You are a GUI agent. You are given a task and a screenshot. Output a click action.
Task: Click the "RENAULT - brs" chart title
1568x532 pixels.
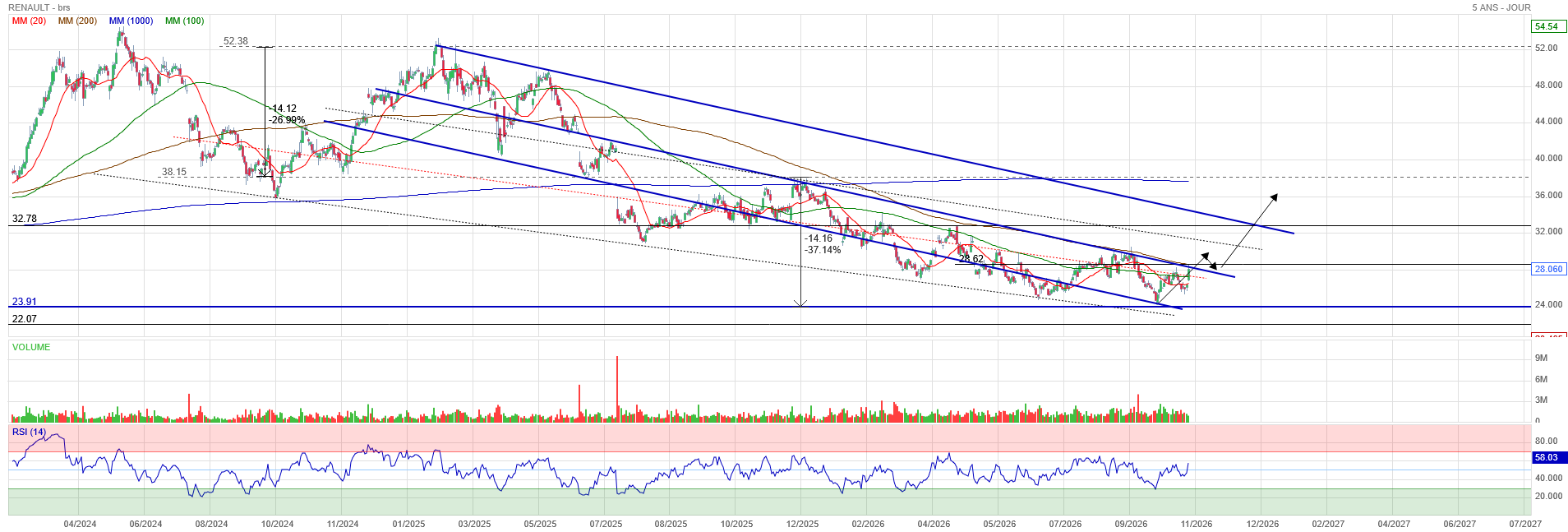coord(39,7)
